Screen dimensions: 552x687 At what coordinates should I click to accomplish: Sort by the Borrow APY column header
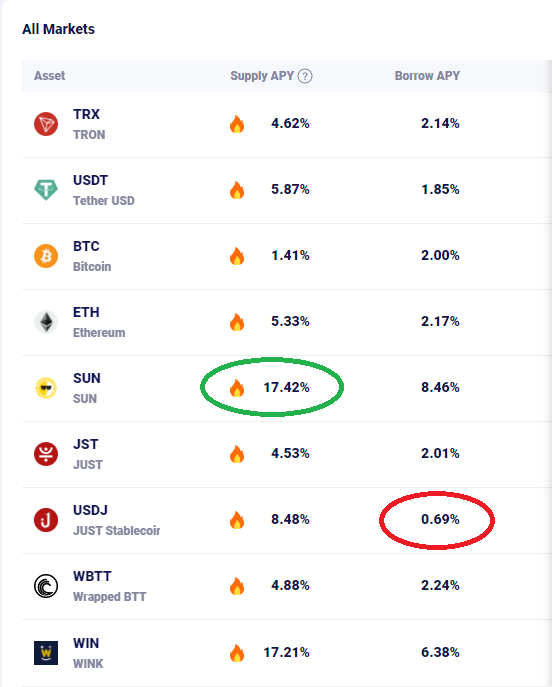coord(427,76)
